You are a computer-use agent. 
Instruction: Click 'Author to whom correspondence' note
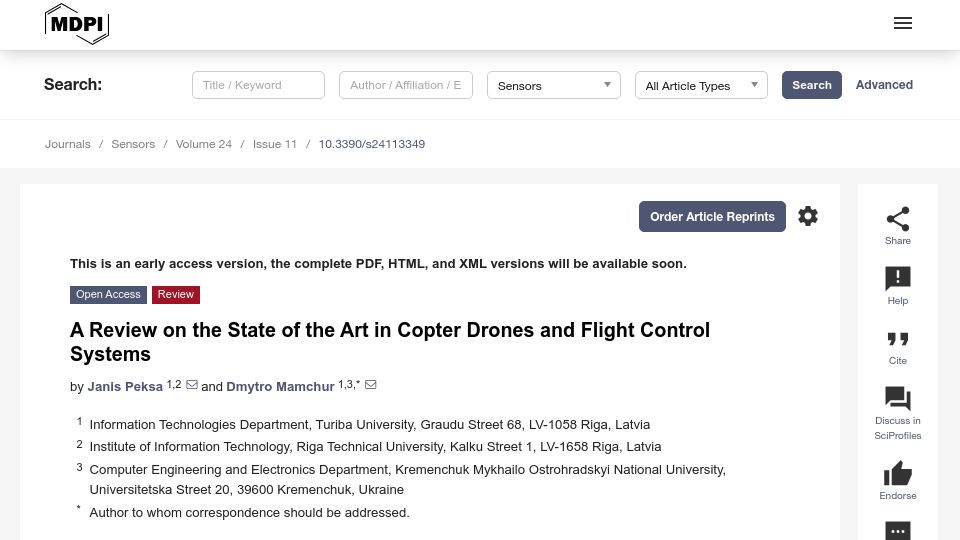pos(249,512)
